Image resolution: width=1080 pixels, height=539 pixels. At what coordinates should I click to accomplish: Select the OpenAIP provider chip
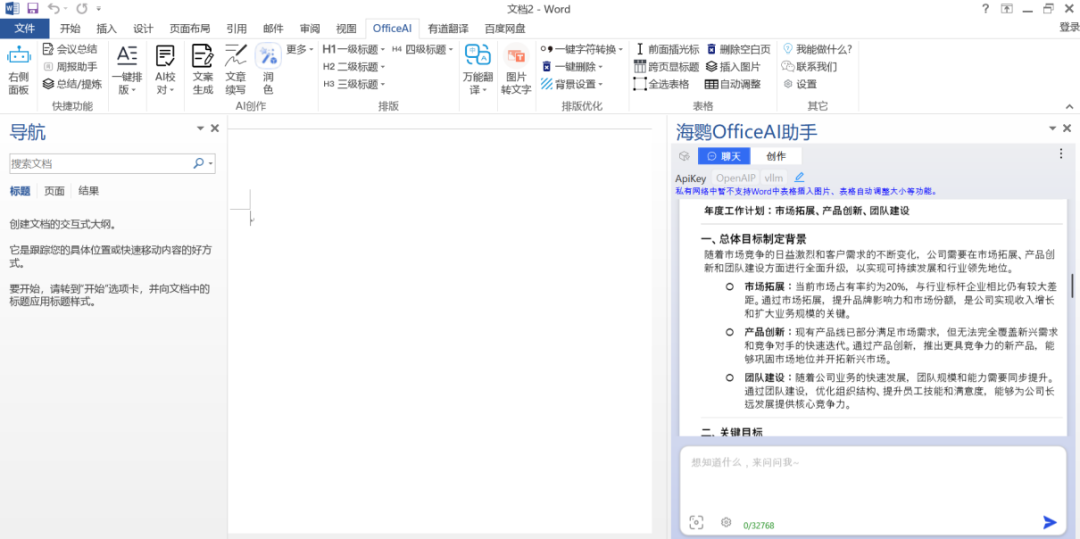point(736,177)
